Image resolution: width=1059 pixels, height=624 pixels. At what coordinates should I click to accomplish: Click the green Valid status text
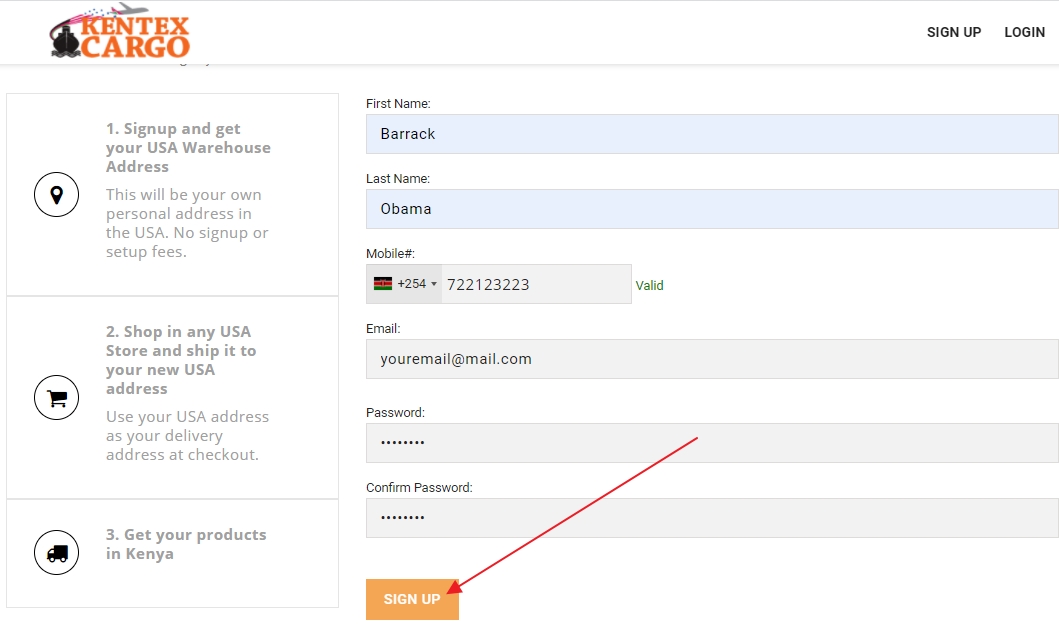coord(649,285)
